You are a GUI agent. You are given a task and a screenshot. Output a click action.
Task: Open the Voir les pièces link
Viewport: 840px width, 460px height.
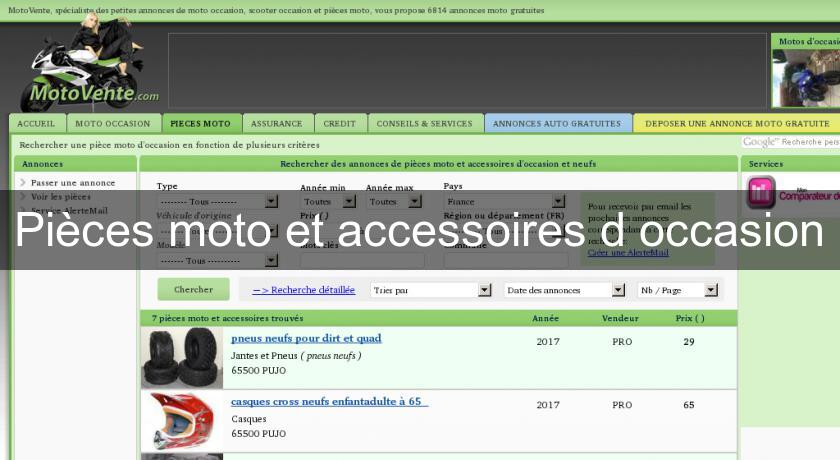pyautogui.click(x=61, y=197)
